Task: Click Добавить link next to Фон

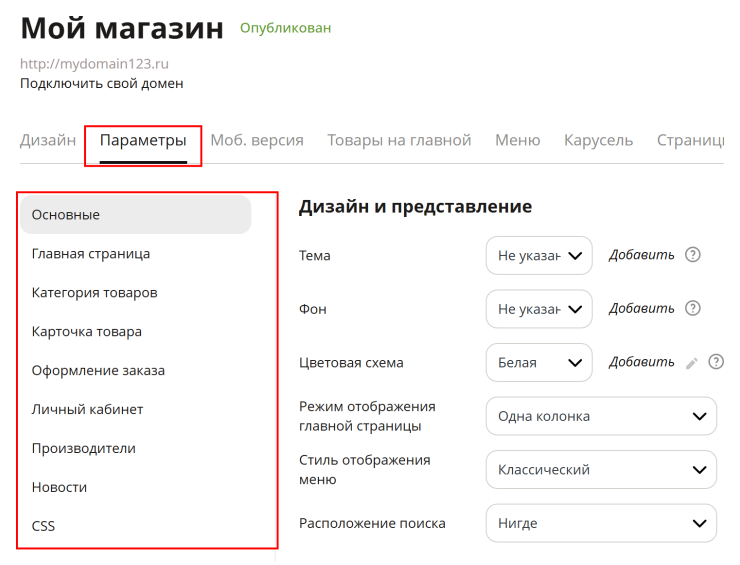Action: [641, 308]
